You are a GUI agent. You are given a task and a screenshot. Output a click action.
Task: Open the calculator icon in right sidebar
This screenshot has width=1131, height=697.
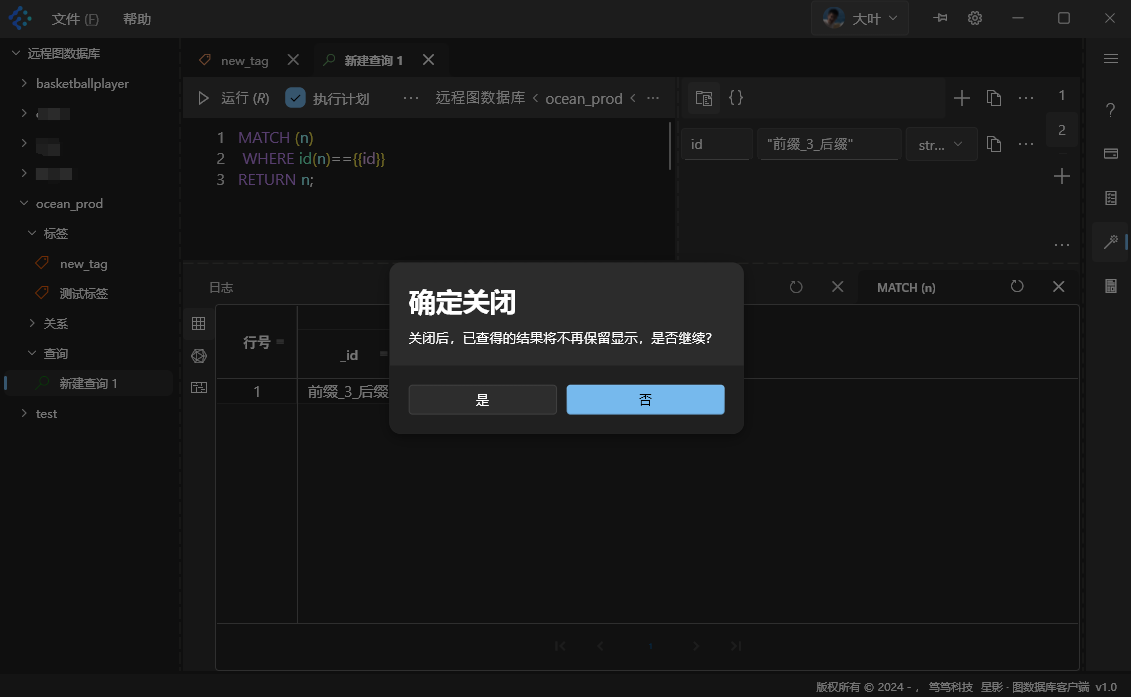(1111, 286)
